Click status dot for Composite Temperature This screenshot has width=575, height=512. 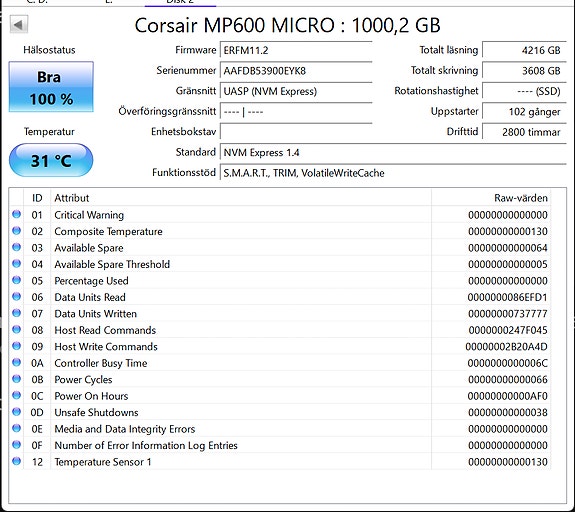click(17, 231)
